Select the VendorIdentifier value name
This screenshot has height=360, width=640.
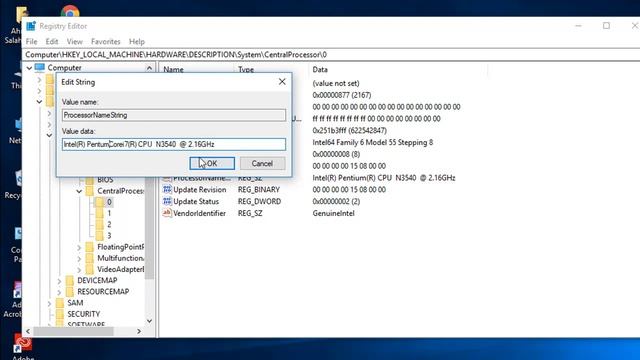click(x=200, y=213)
